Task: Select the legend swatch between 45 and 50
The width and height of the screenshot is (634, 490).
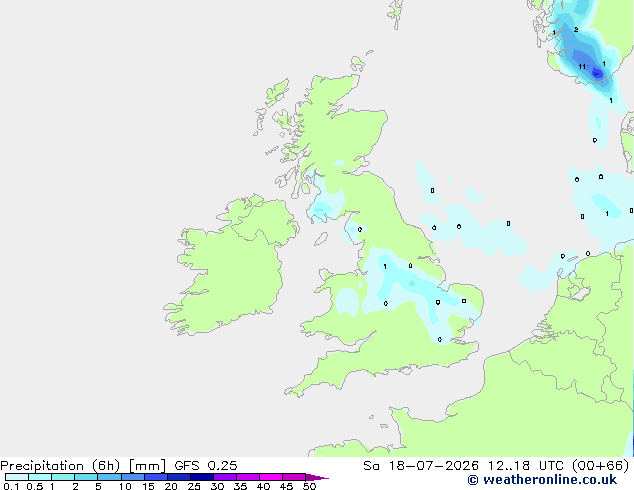Action: point(294,477)
